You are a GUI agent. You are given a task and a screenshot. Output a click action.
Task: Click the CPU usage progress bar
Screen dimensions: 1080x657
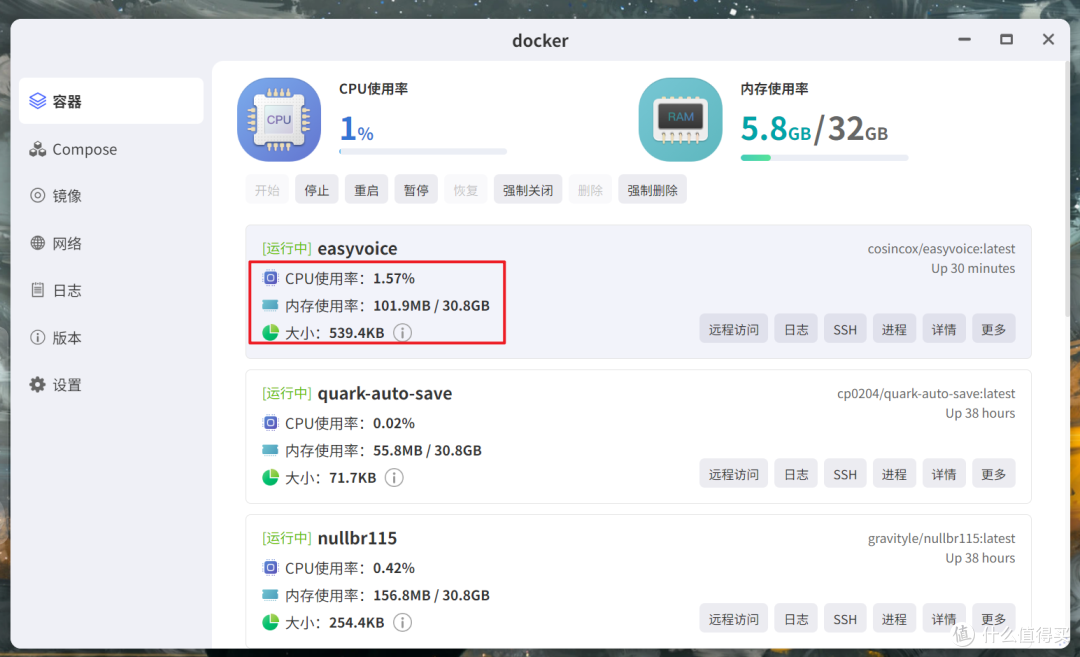(x=423, y=151)
